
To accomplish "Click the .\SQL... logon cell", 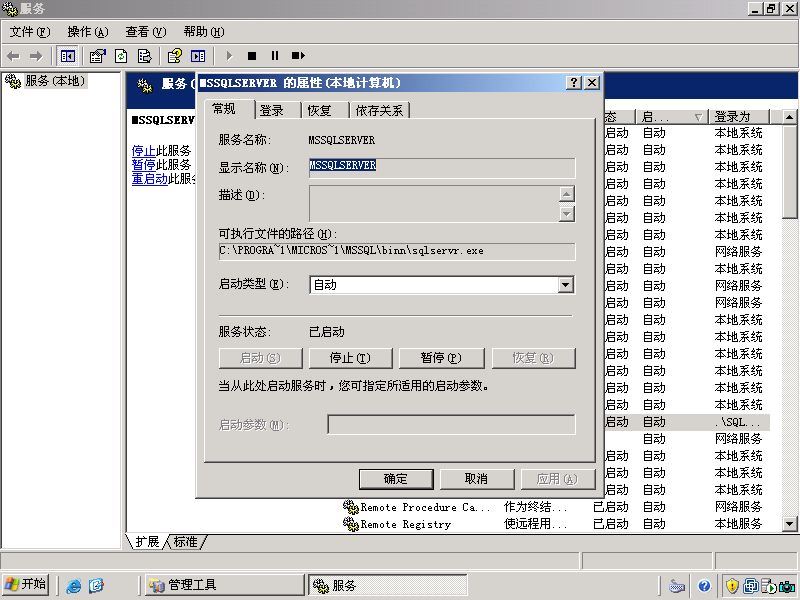I will point(737,422).
